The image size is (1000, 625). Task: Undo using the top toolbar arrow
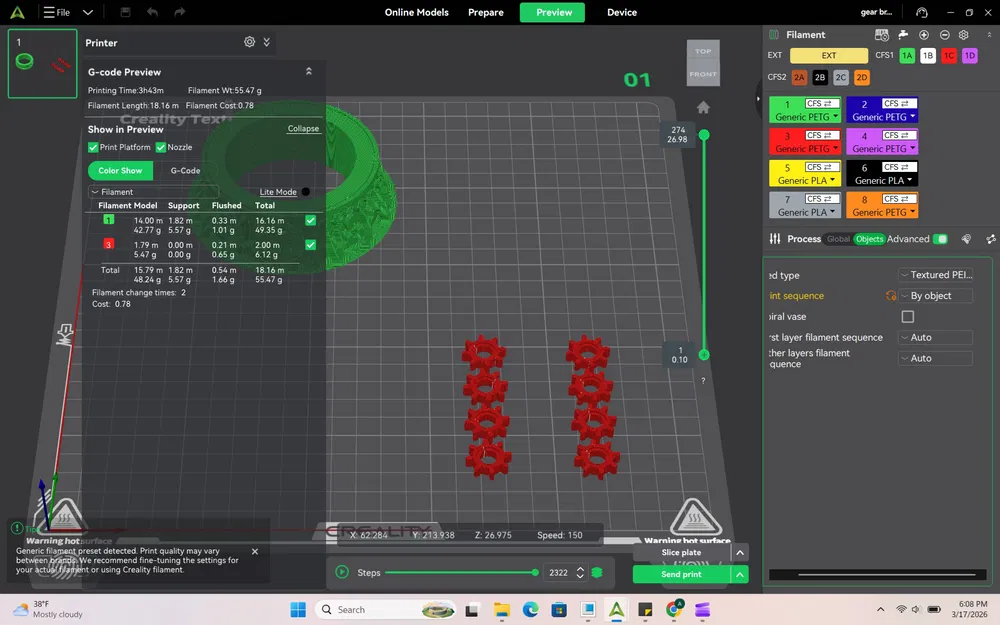(152, 12)
